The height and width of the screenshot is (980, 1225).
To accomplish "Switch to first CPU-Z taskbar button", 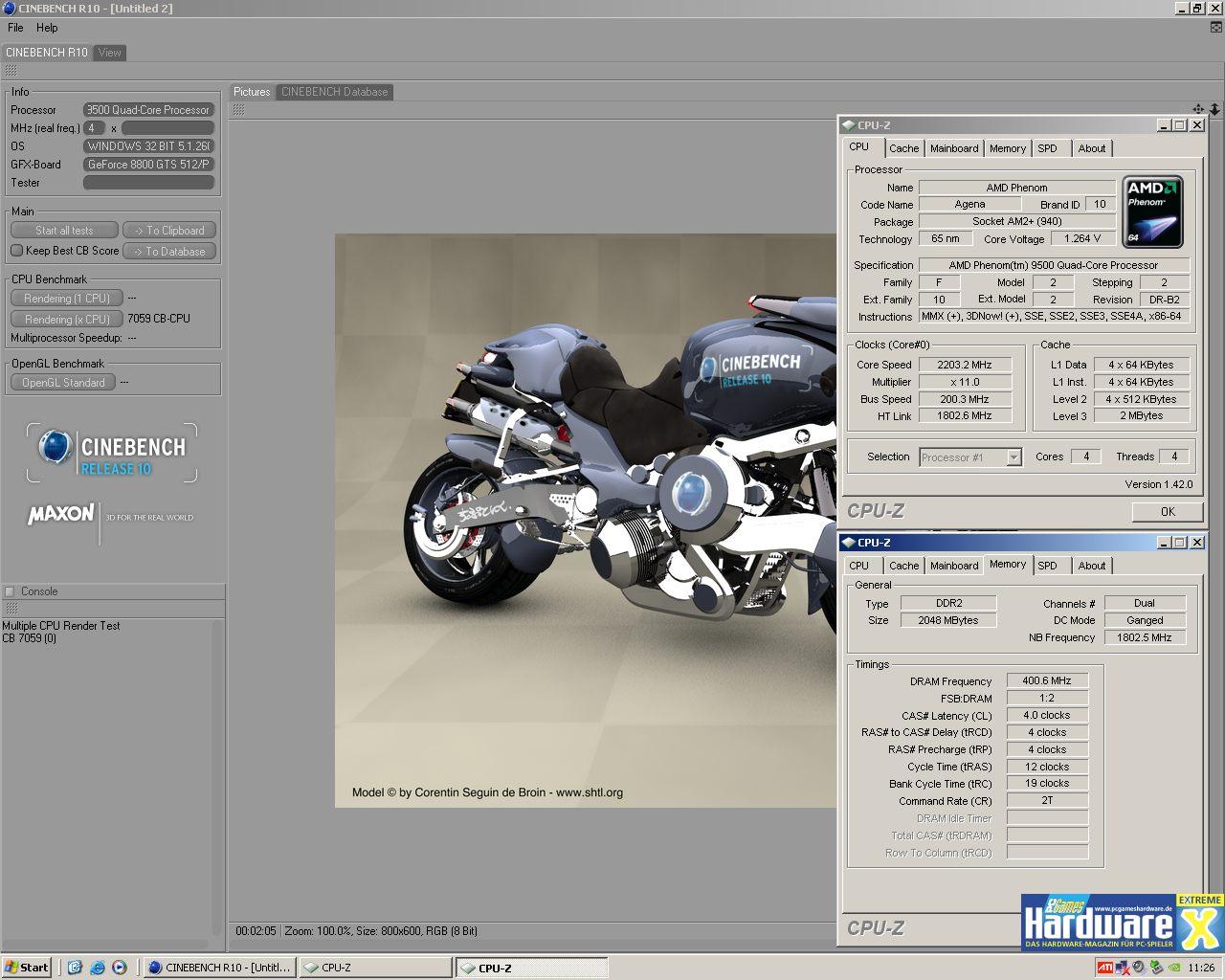I will [x=375, y=968].
